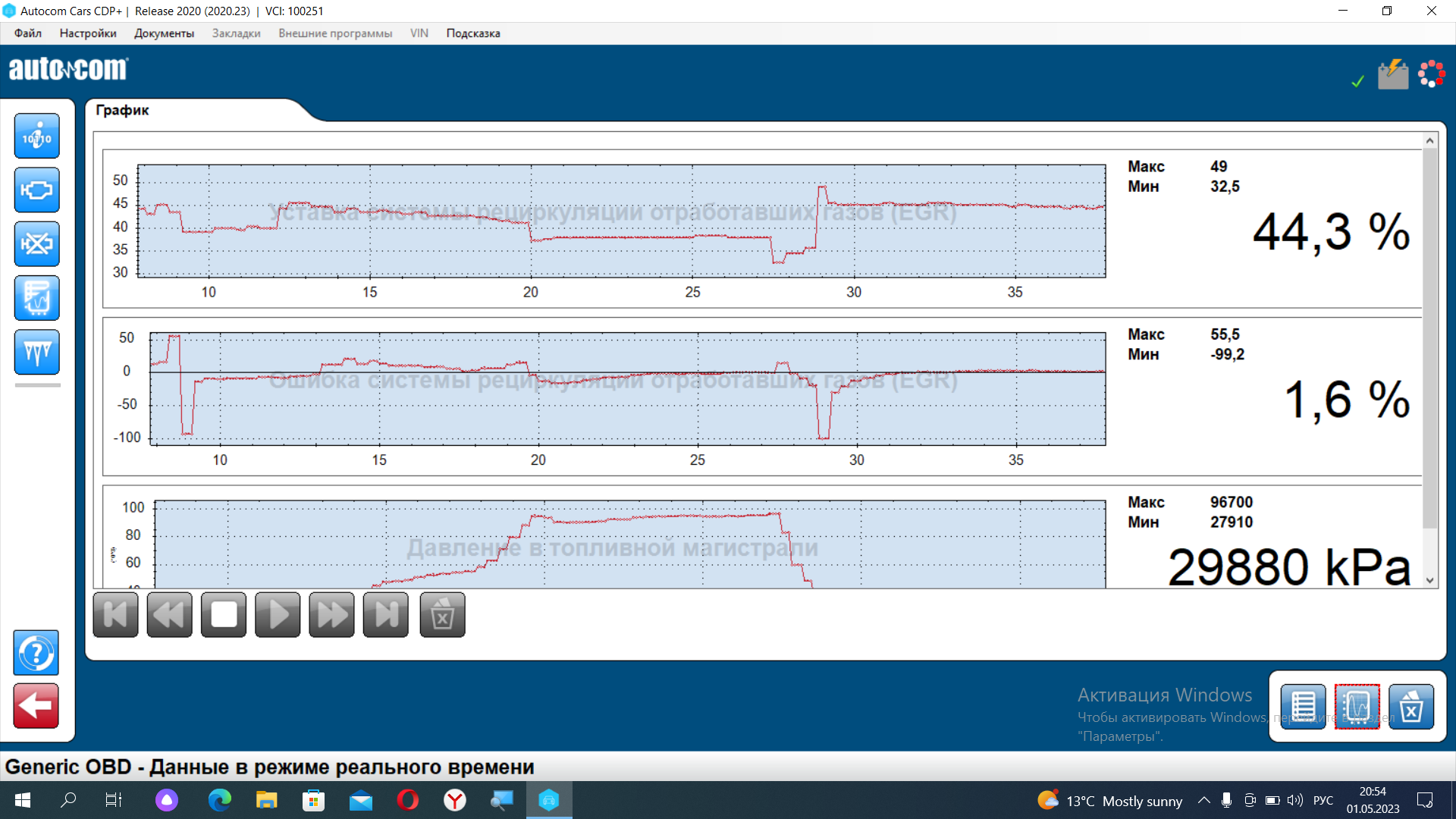Open the Документы menu

coord(164,33)
